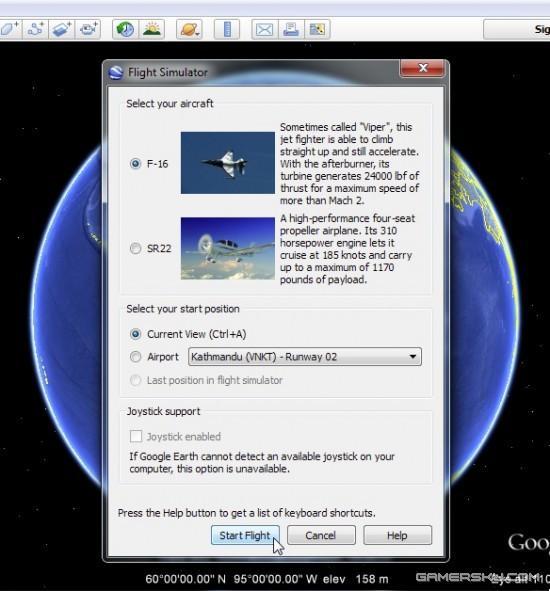
Task: Close the Flight Simulator dialog
Action: click(423, 68)
